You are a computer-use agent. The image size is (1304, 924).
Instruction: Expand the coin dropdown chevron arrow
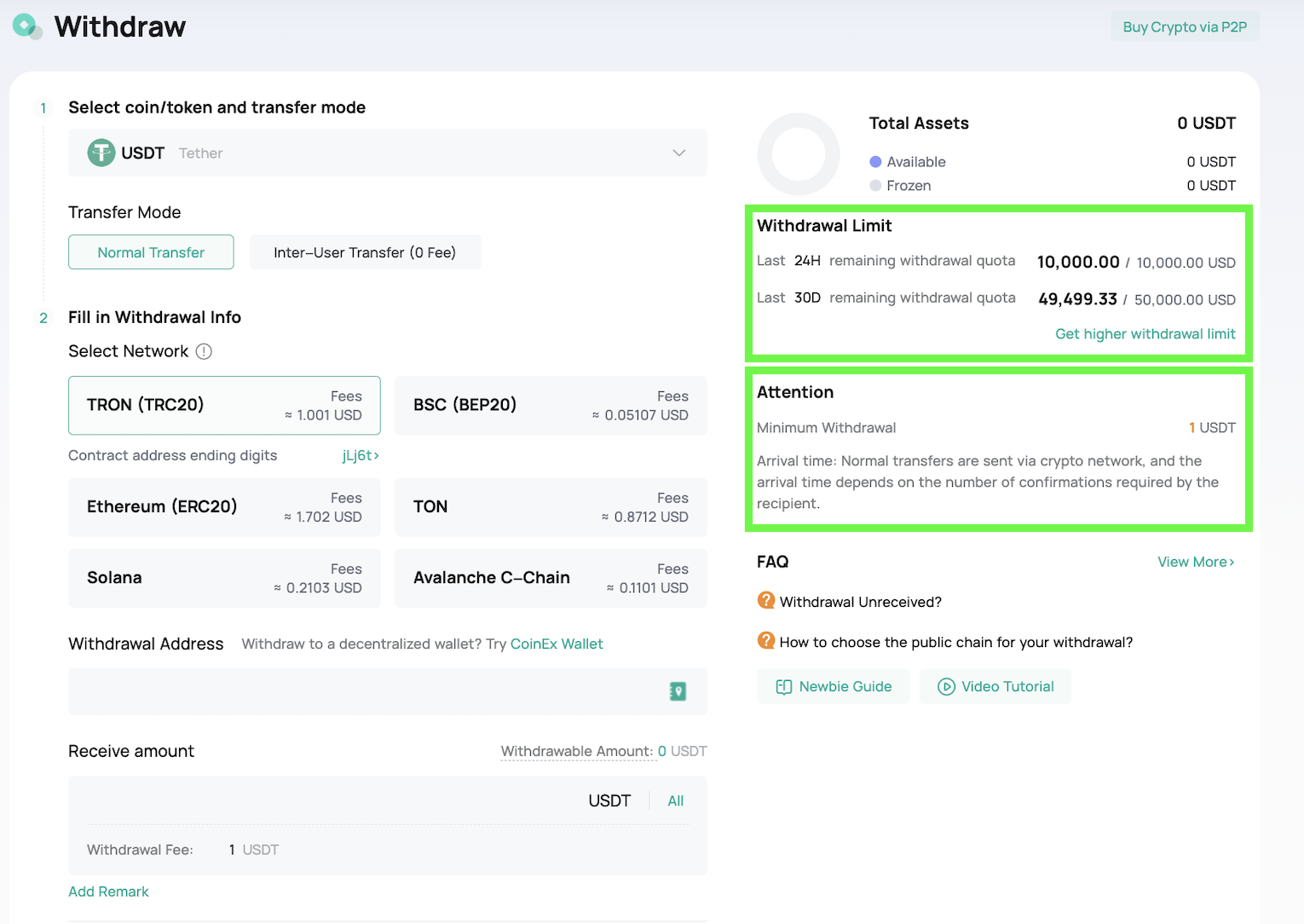(x=679, y=153)
